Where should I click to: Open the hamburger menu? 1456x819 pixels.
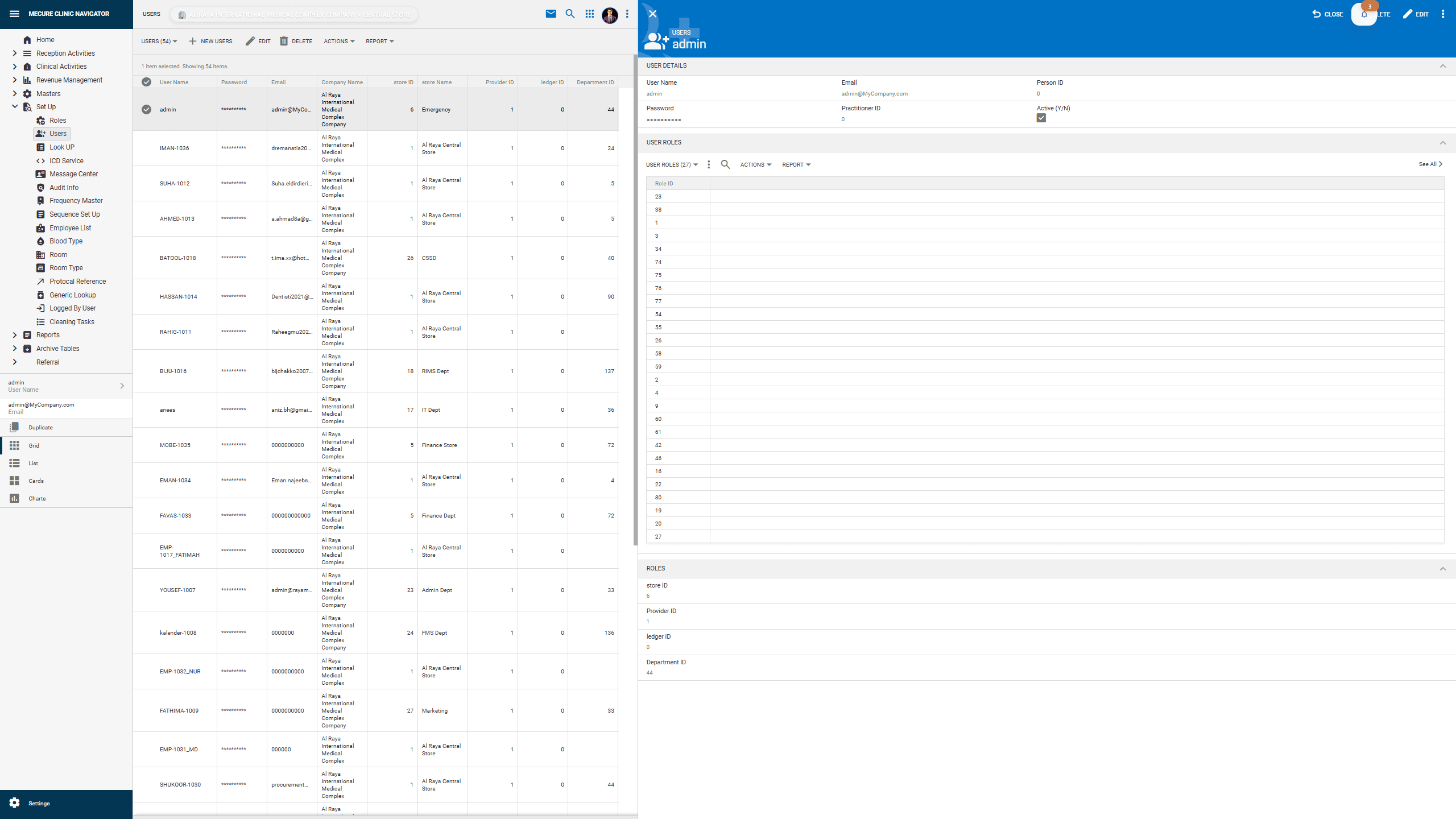click(14, 13)
